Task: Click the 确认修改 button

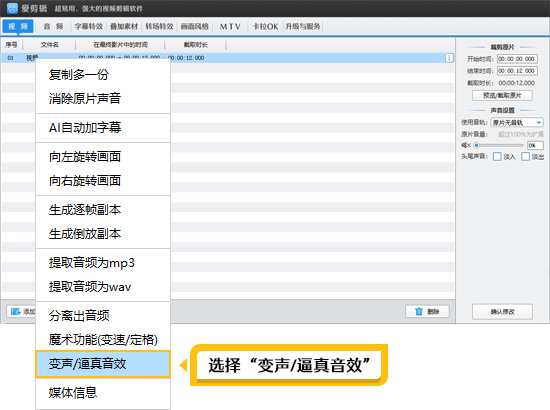Action: (502, 311)
